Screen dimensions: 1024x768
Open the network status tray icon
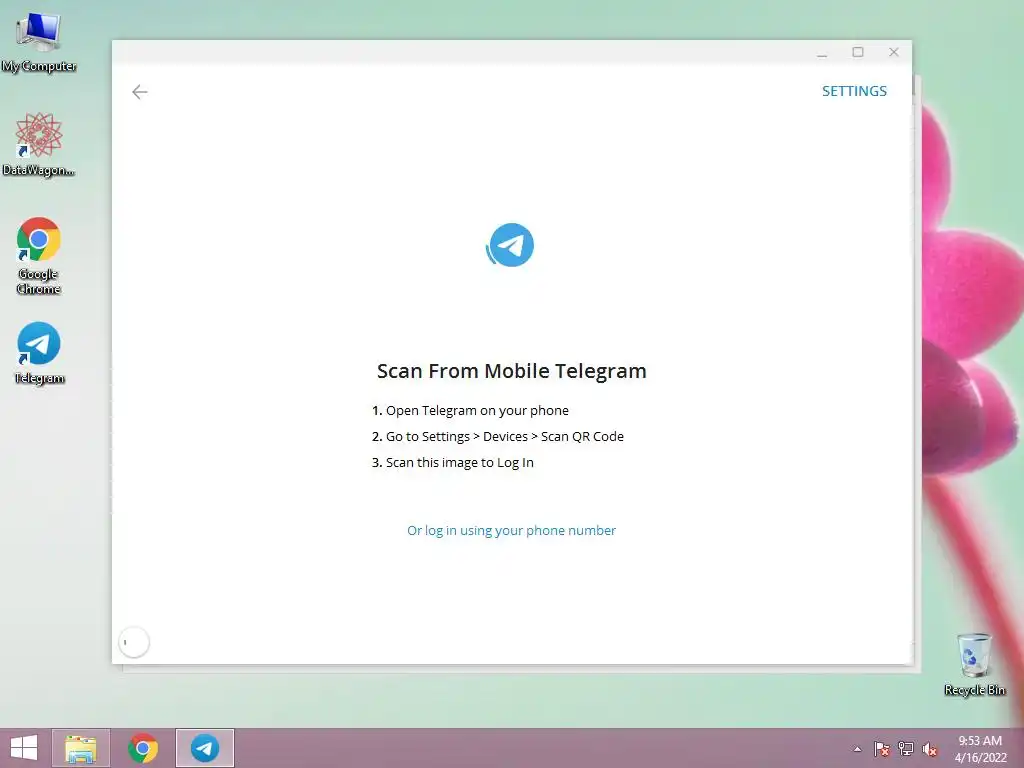pyautogui.click(x=906, y=749)
